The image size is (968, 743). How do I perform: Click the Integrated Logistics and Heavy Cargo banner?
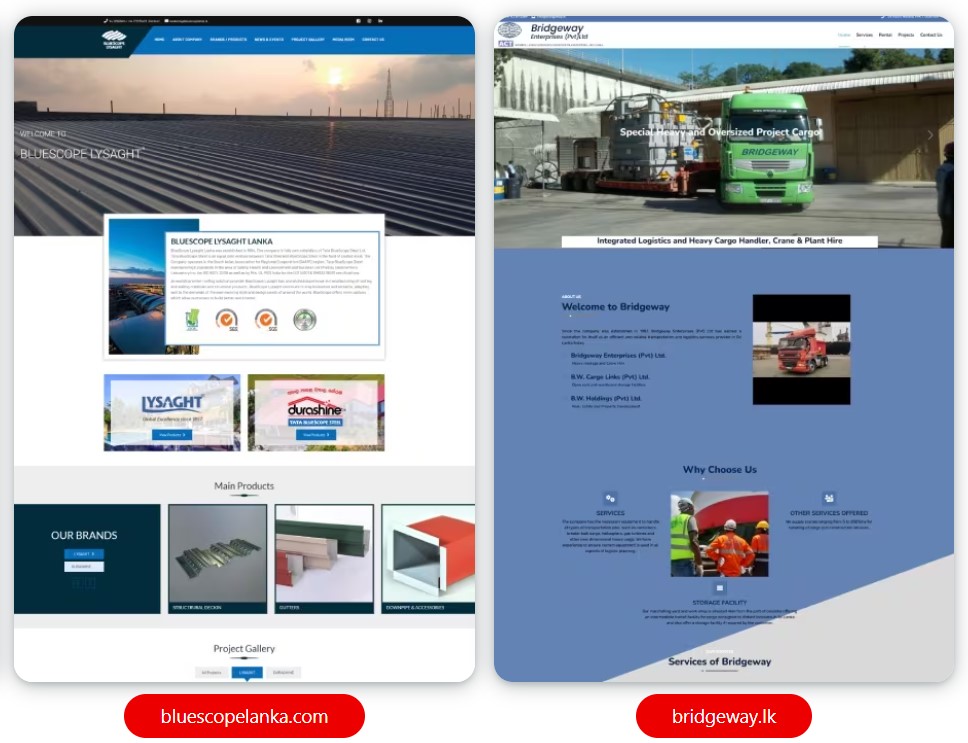(719, 241)
